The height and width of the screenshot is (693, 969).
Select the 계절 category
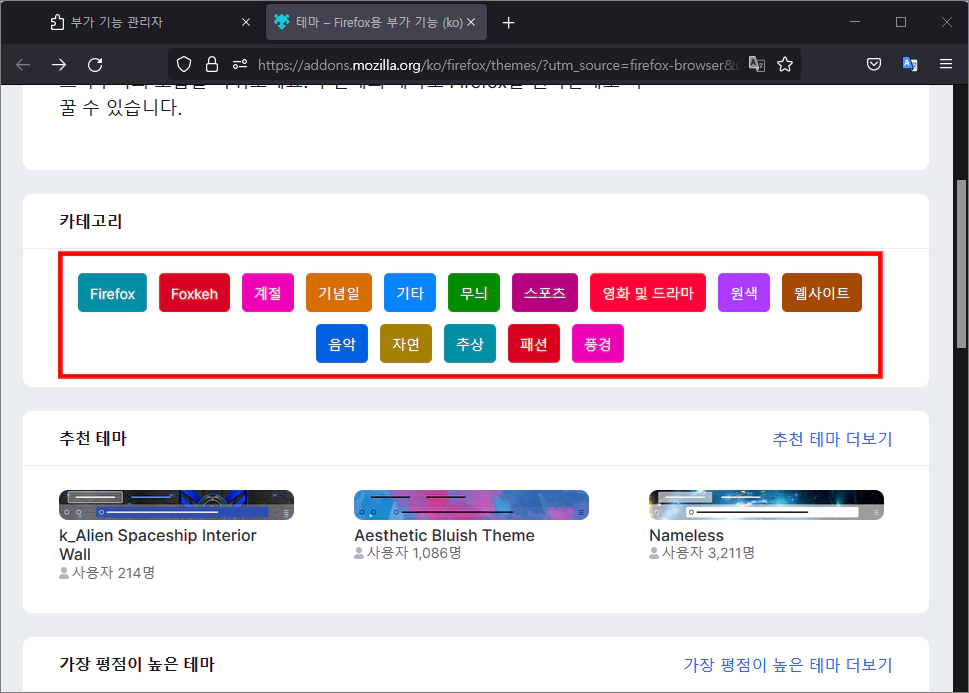pyautogui.click(x=268, y=293)
